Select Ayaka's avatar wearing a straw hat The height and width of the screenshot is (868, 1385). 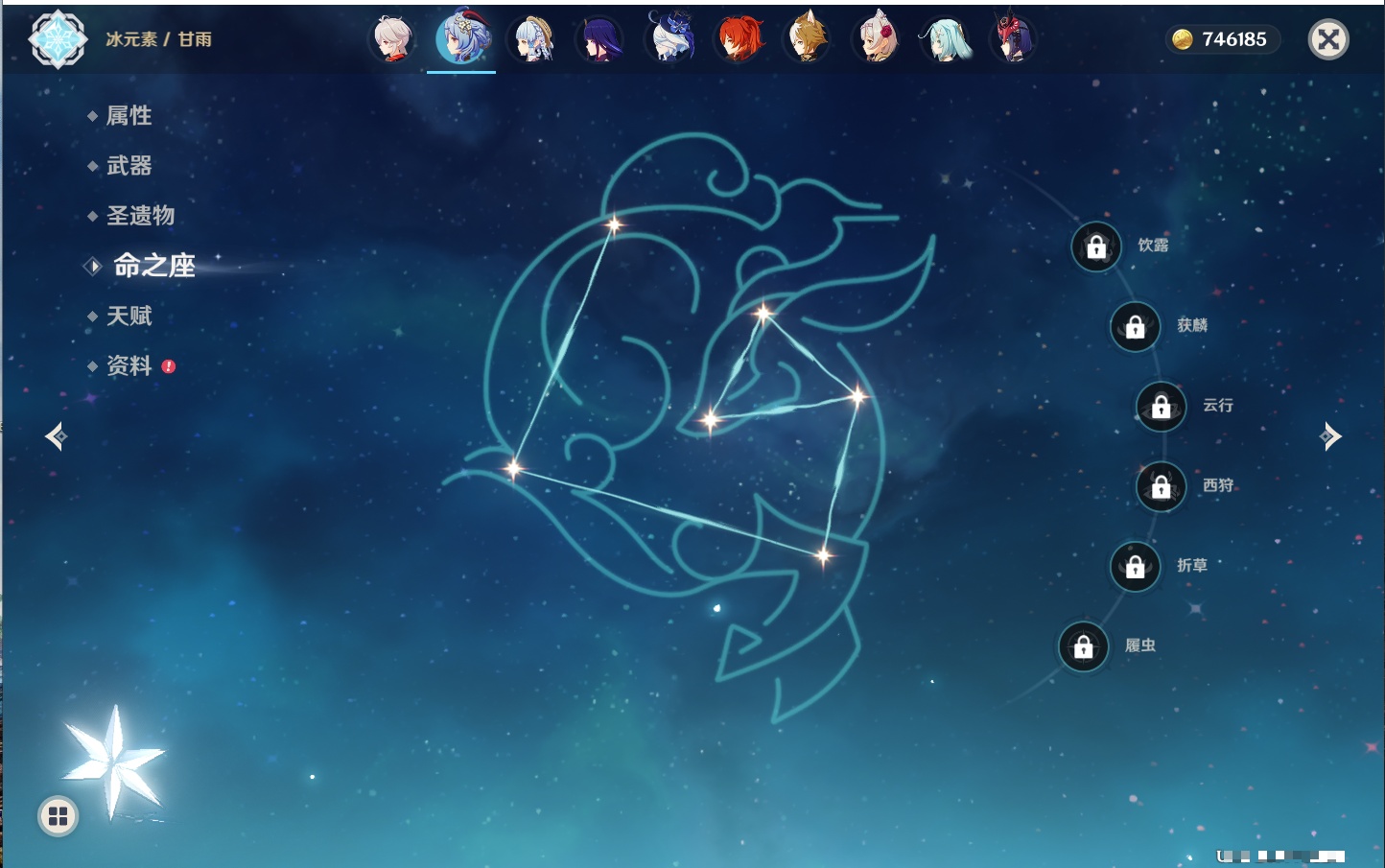click(532, 39)
